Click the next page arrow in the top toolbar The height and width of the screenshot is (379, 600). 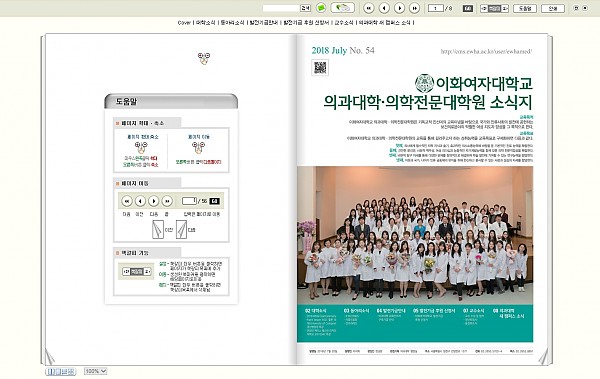coord(399,8)
